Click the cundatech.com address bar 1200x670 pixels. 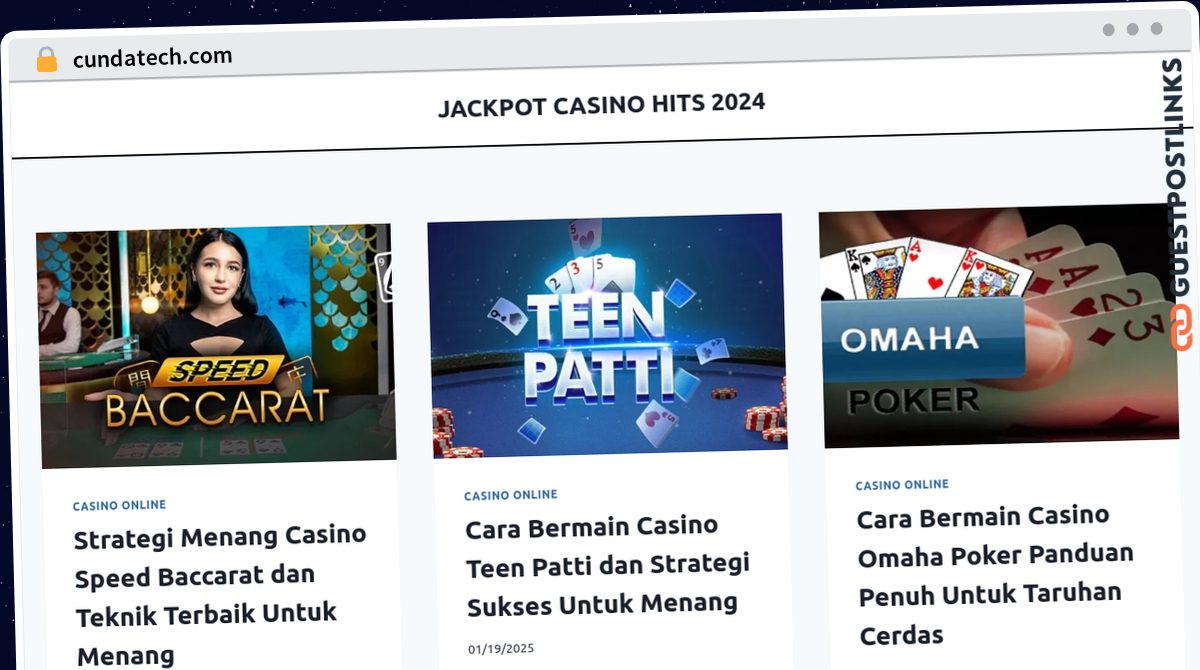152,57
